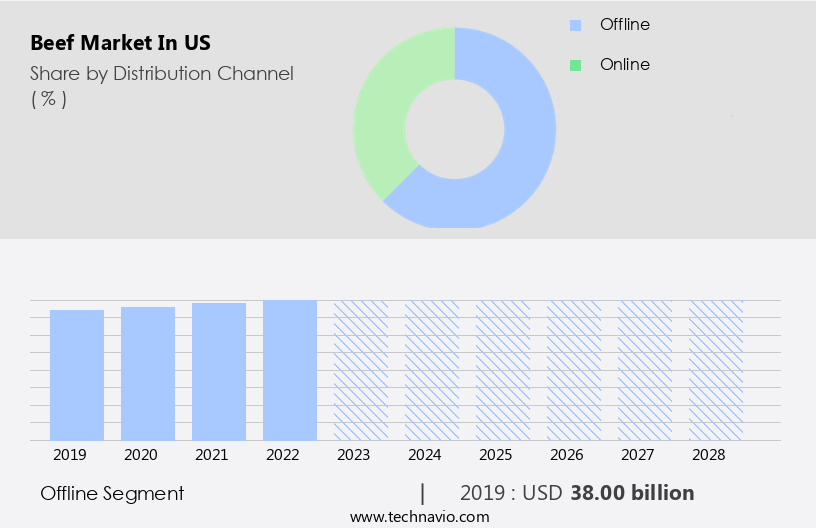Click the USD 38.00 billion value

click(x=632, y=493)
